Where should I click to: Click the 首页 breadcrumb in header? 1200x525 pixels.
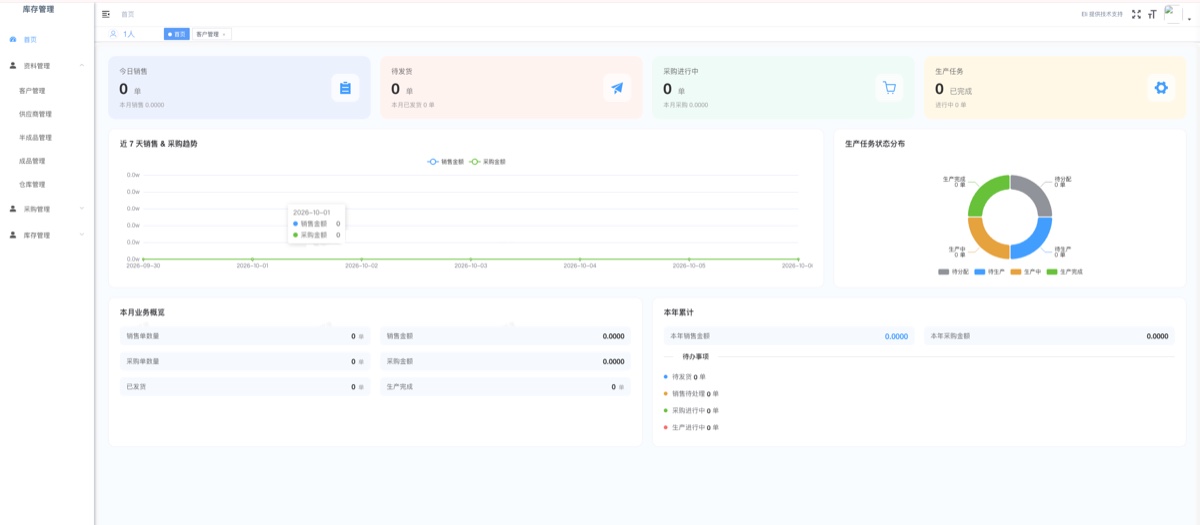click(x=127, y=14)
